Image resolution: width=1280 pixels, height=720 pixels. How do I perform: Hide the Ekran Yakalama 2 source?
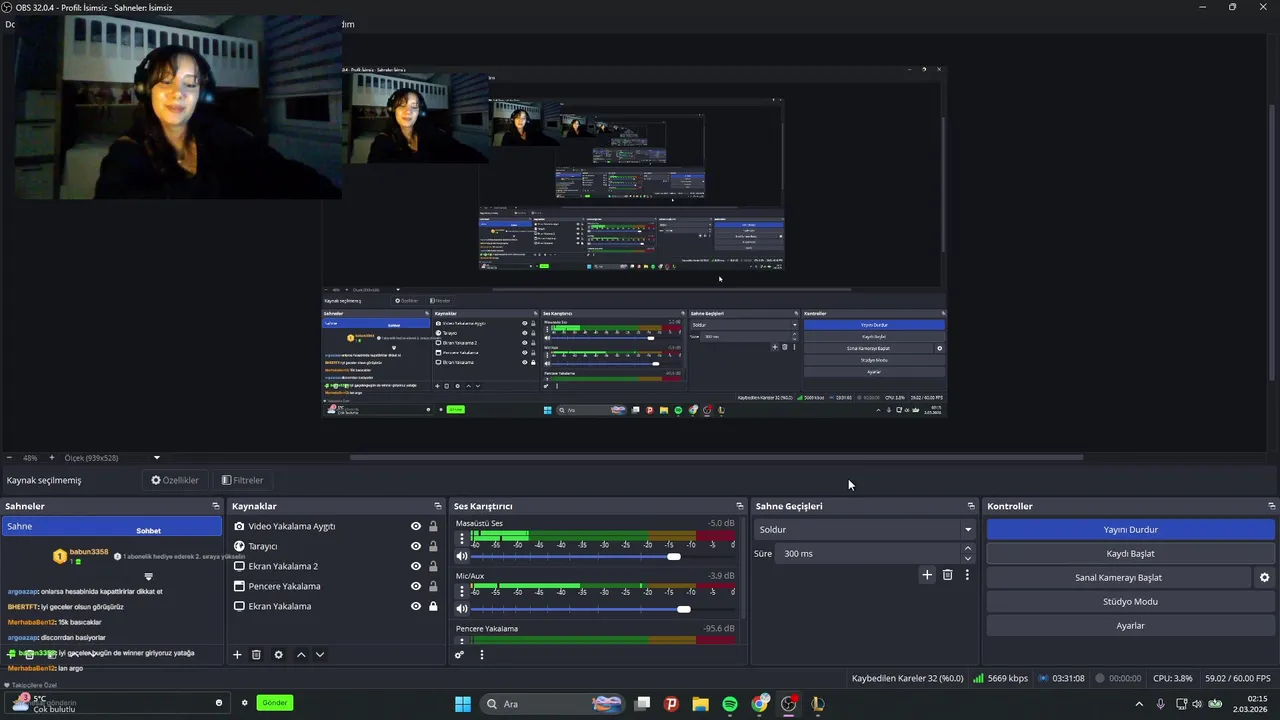(416, 566)
